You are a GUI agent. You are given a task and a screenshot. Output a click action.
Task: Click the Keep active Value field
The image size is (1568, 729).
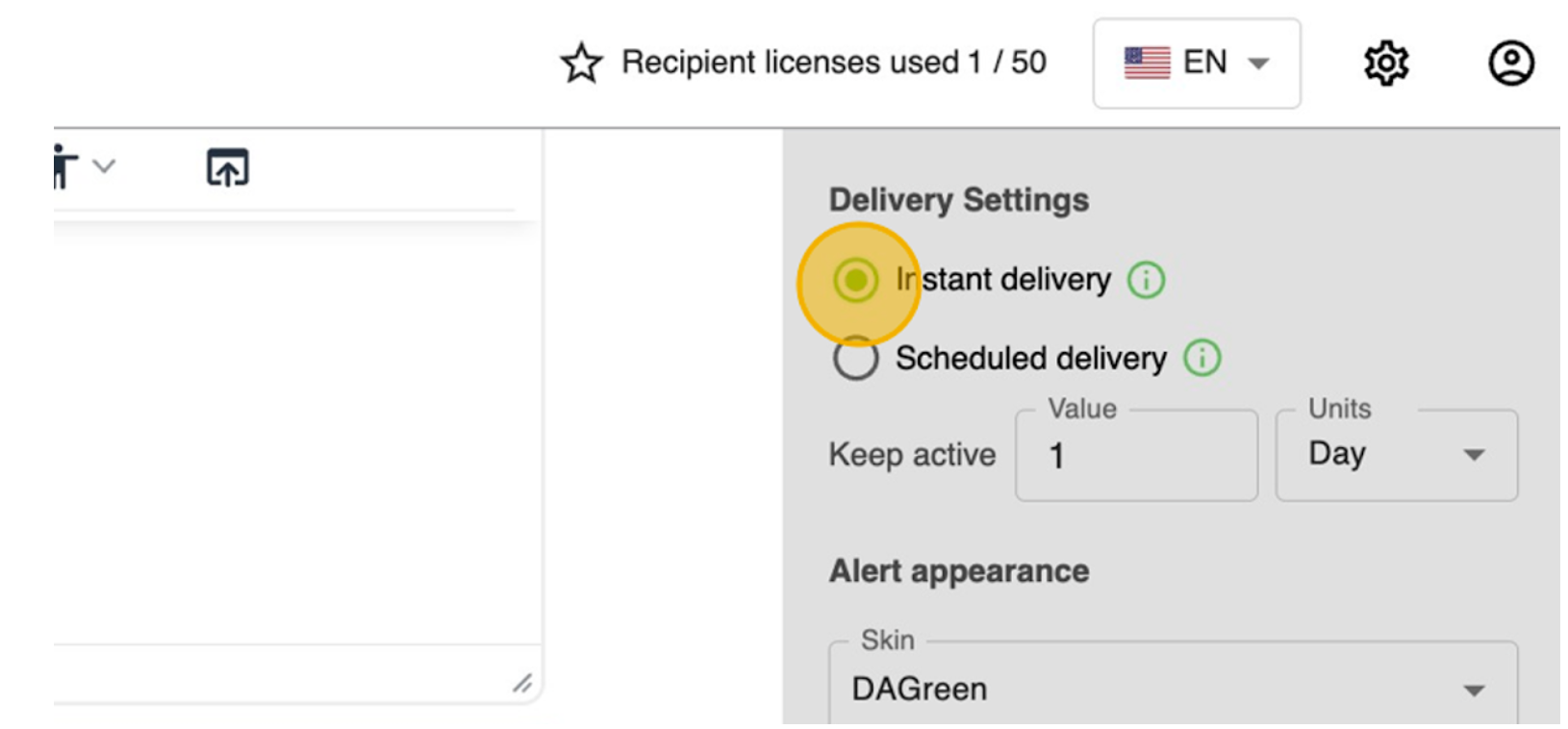(x=1136, y=456)
